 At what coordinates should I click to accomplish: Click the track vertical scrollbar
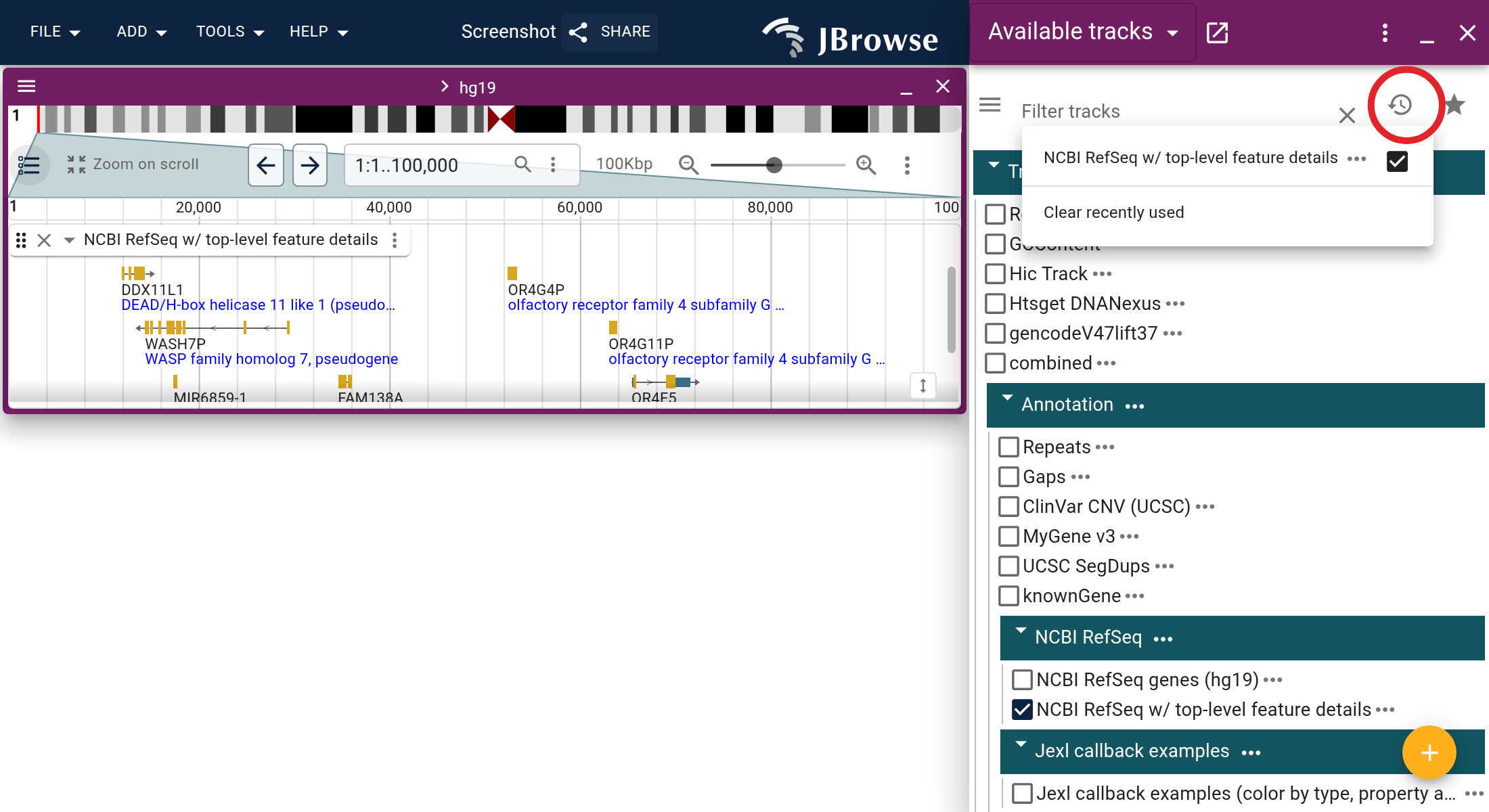coord(951,309)
